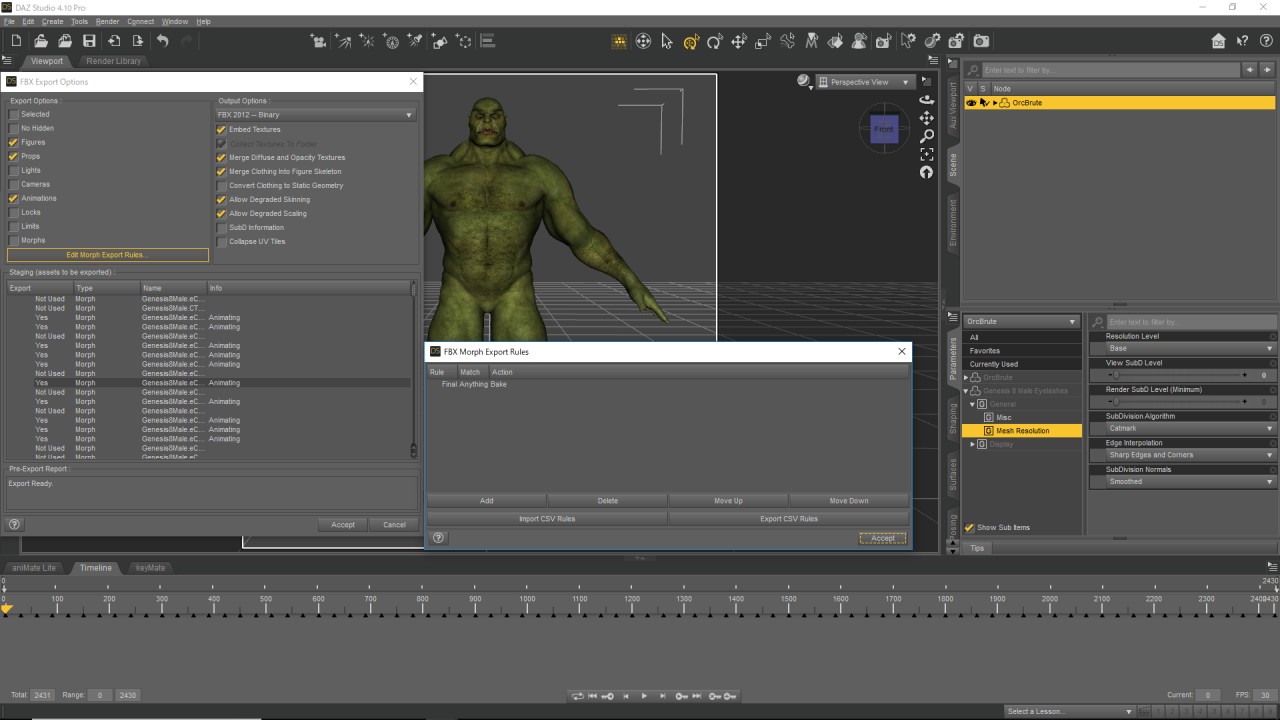Click Cancel in FBX Export Options dialog
The height and width of the screenshot is (720, 1280).
[x=394, y=524]
